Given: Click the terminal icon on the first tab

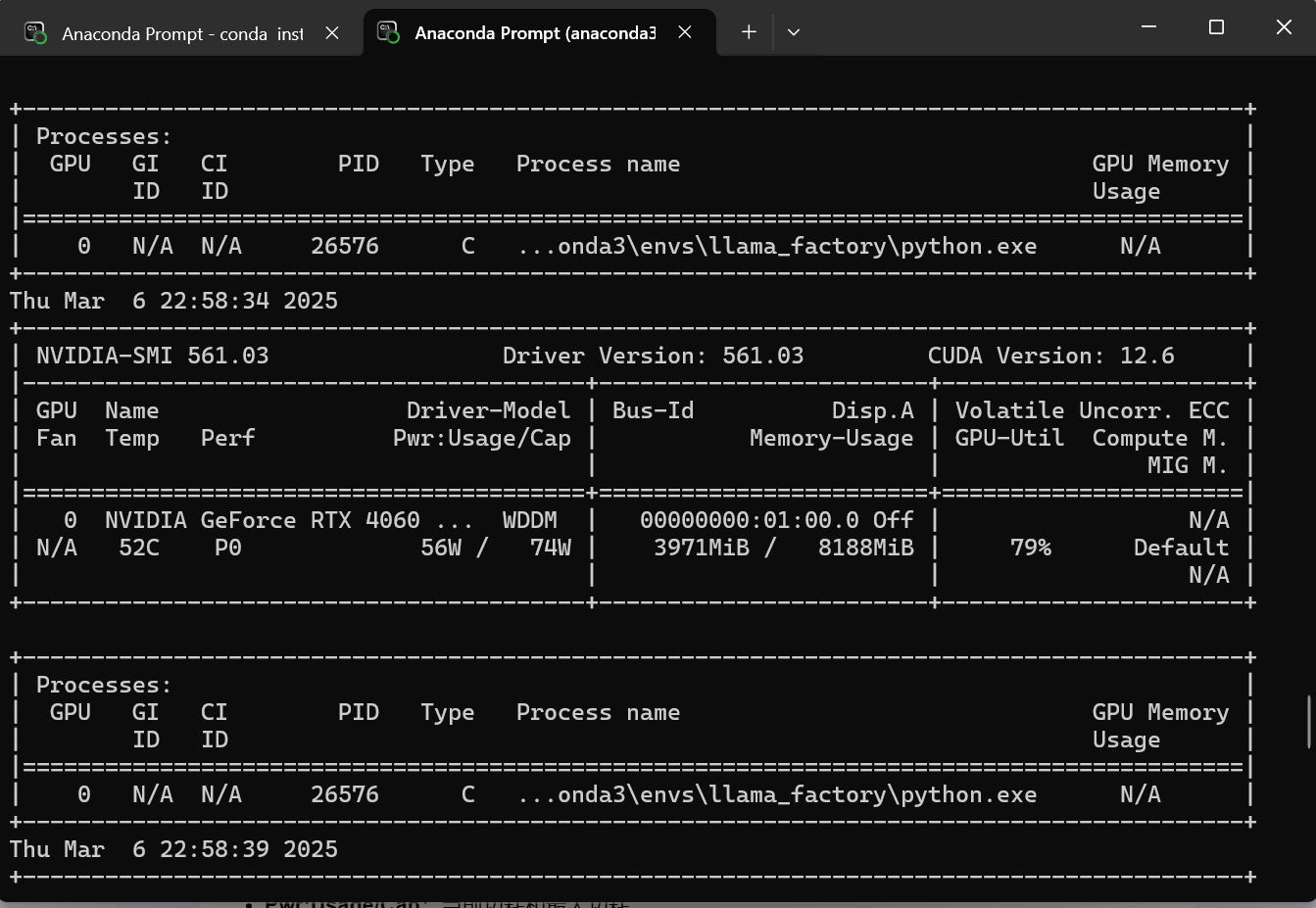Looking at the screenshot, I should 35,33.
